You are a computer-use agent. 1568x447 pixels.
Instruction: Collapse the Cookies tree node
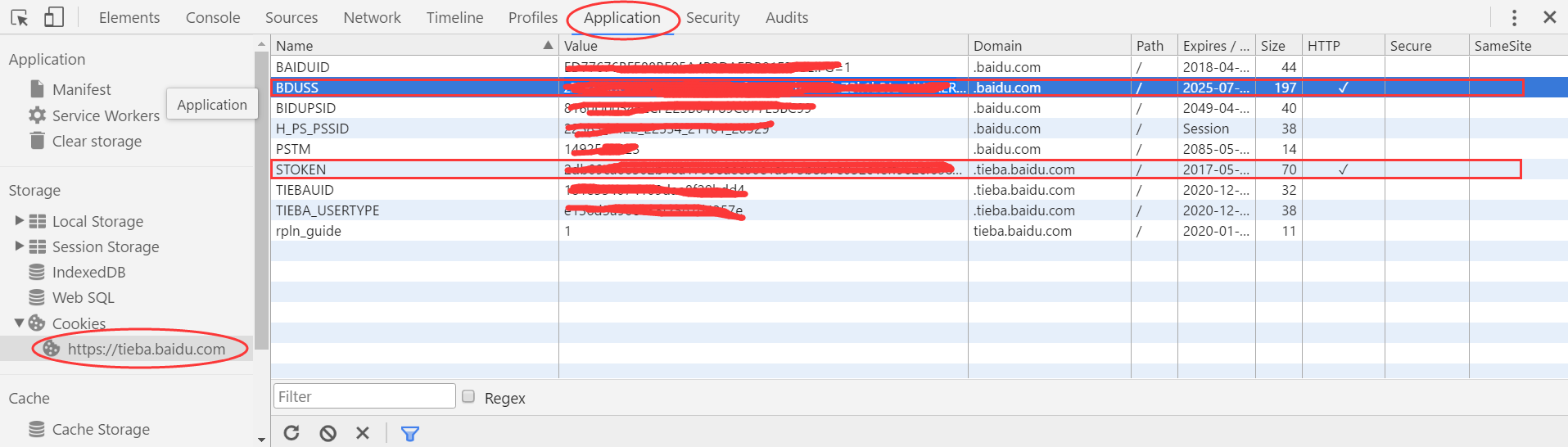coord(20,323)
